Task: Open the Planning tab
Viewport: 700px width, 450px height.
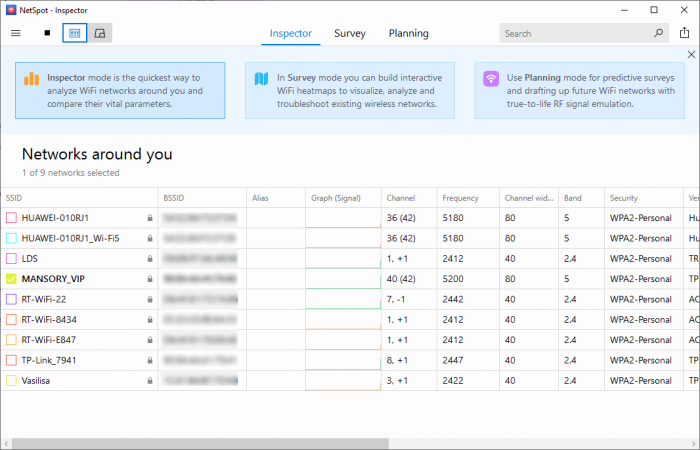Action: pyautogui.click(x=408, y=33)
